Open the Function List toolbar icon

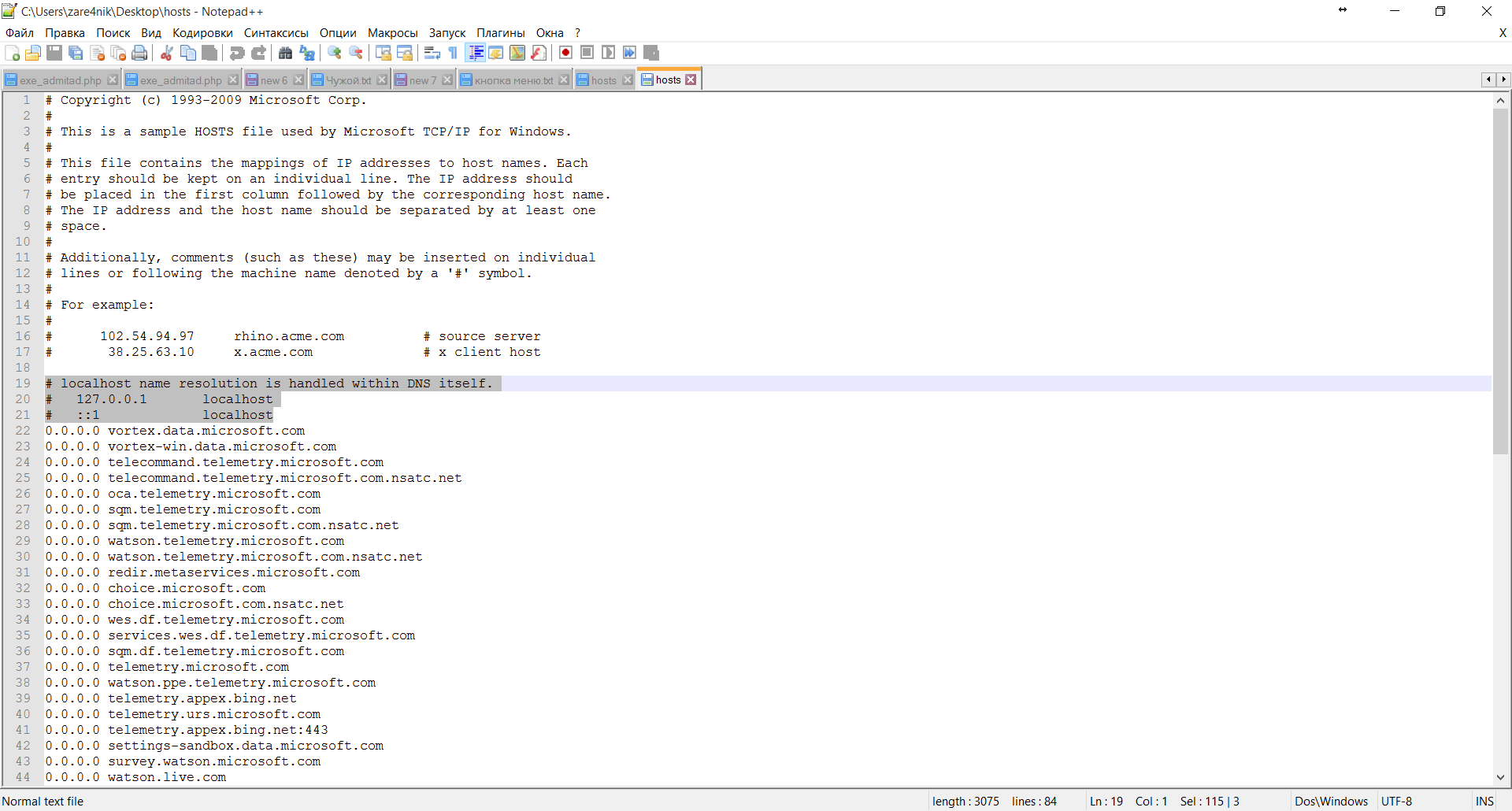(539, 53)
